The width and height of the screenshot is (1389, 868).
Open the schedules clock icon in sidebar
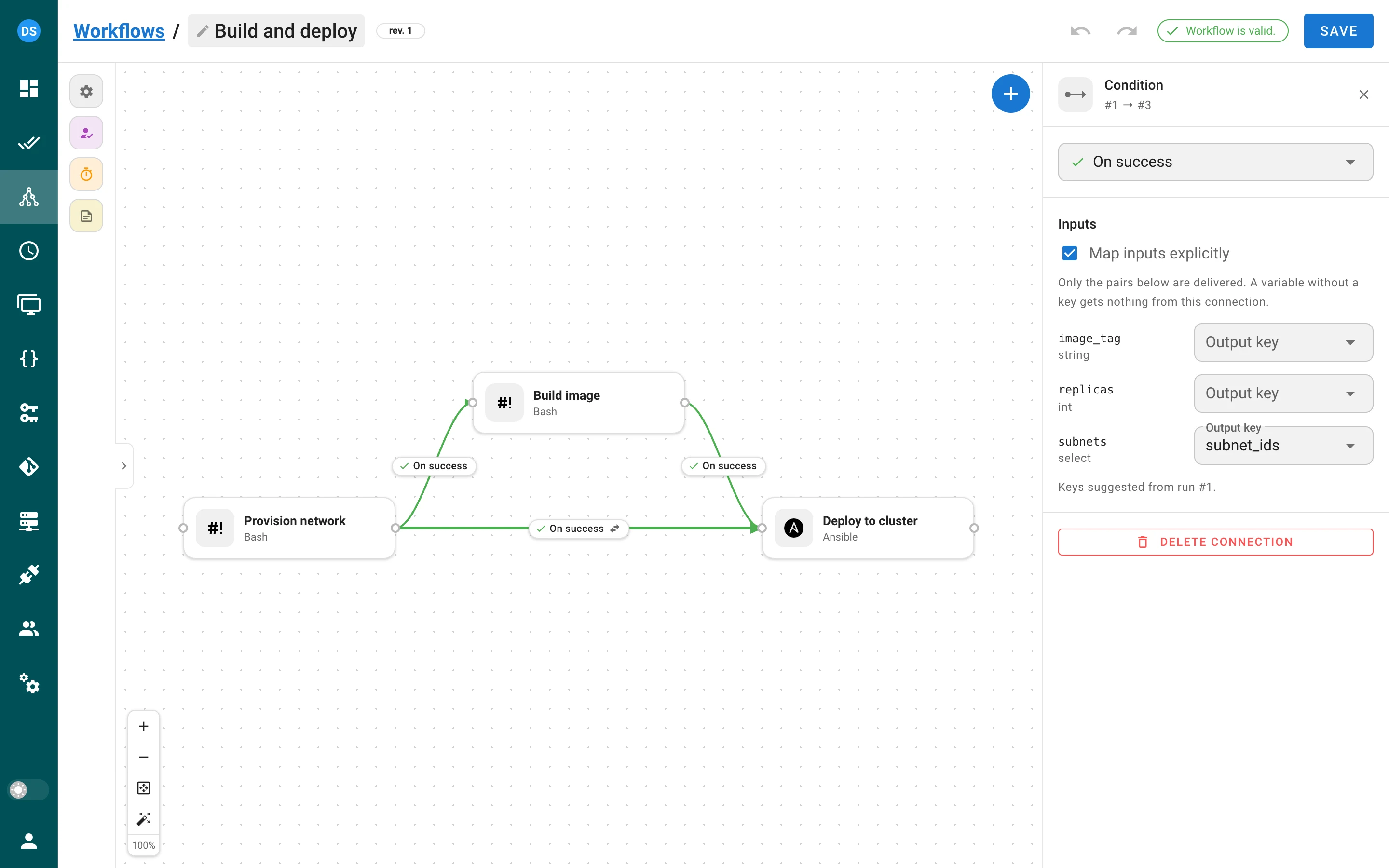[x=29, y=251]
